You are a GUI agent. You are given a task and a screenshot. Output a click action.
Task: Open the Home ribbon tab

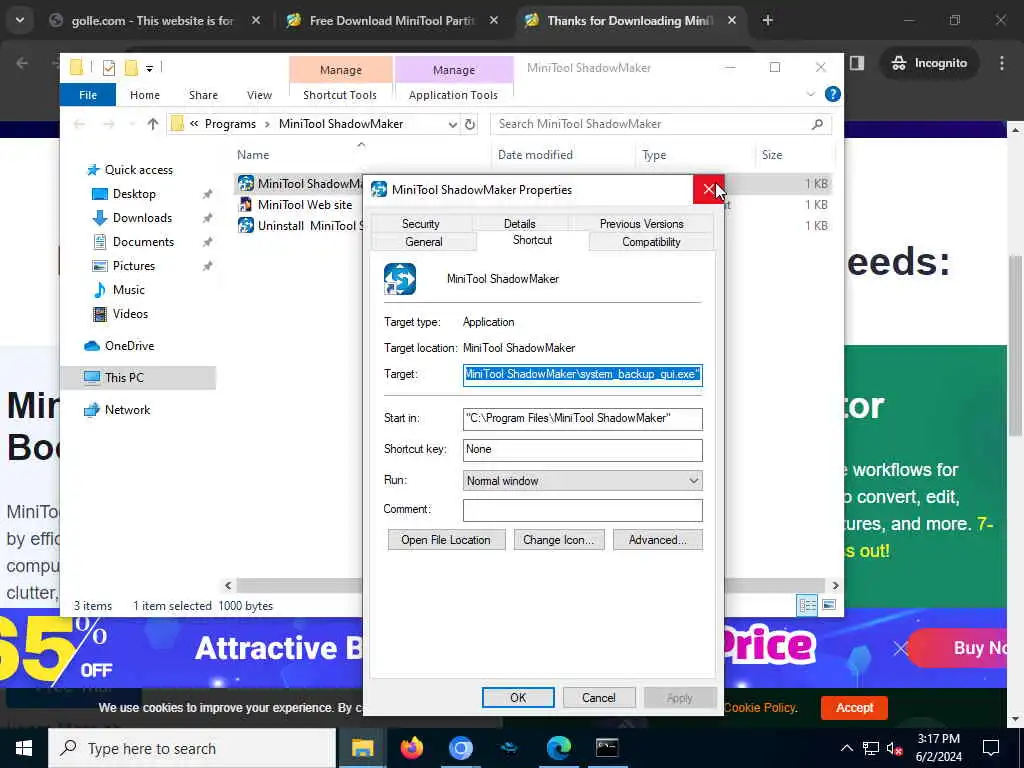click(x=144, y=95)
